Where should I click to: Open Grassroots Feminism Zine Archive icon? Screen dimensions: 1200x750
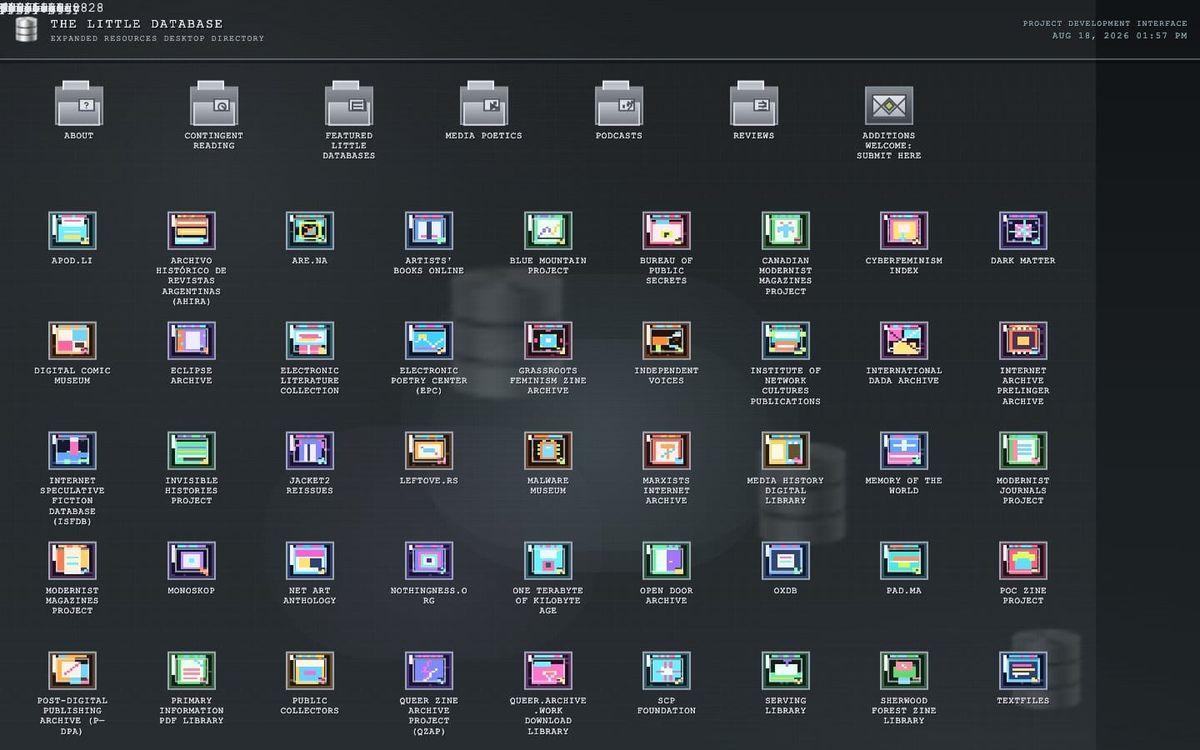click(x=548, y=340)
